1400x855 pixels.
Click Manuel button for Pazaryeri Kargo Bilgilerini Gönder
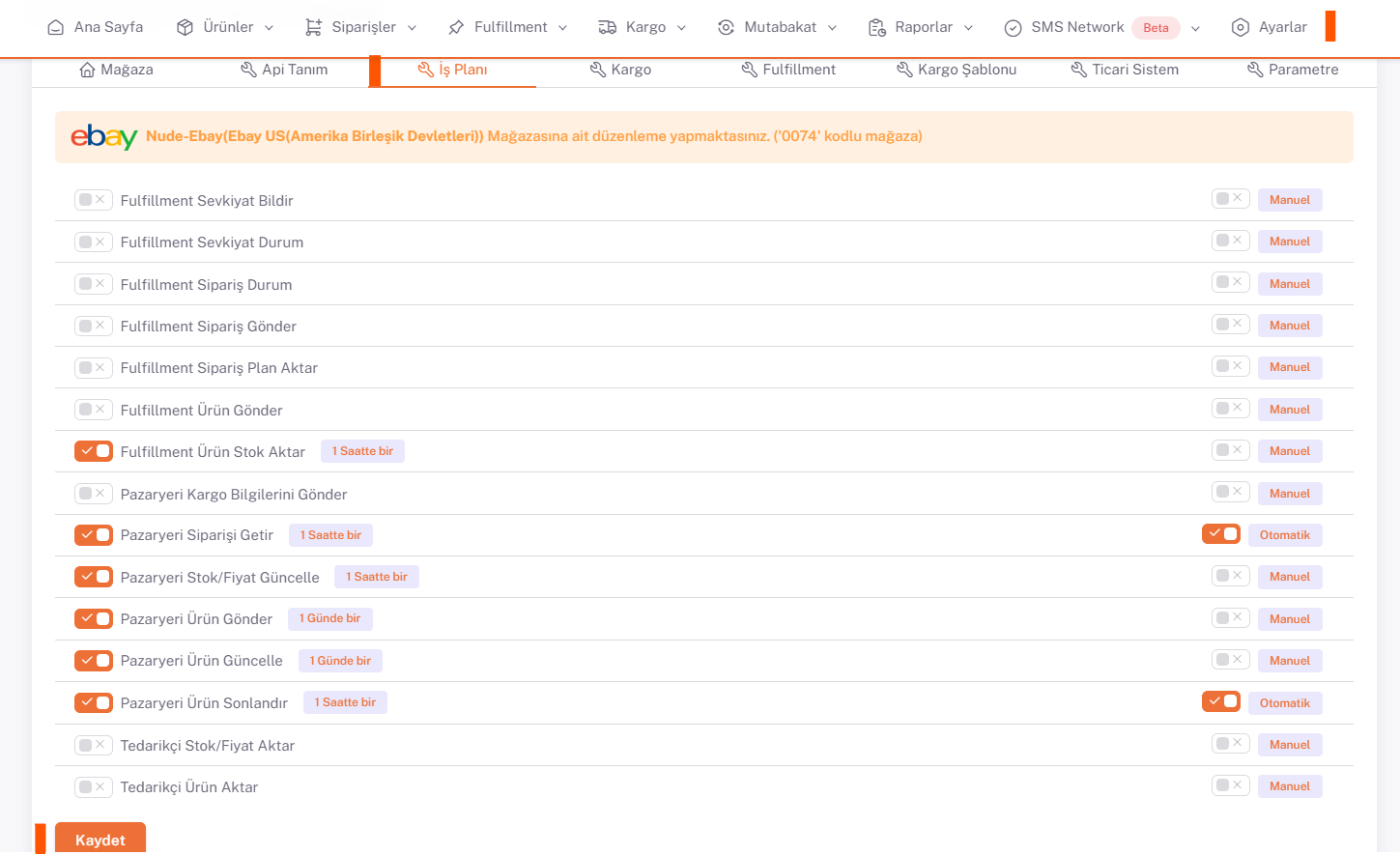tap(1290, 494)
